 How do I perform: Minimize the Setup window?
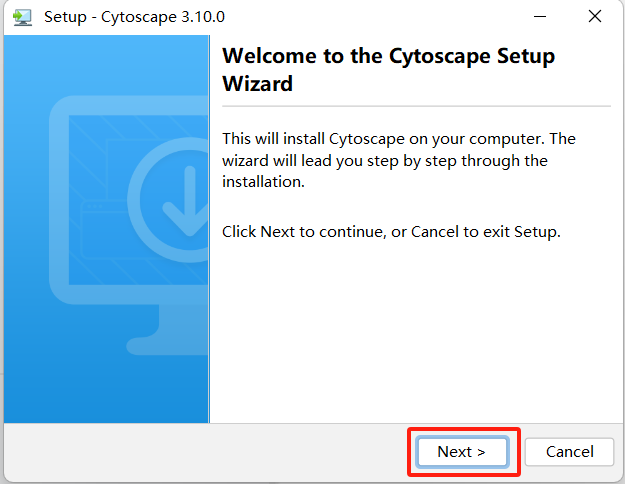coord(541,17)
